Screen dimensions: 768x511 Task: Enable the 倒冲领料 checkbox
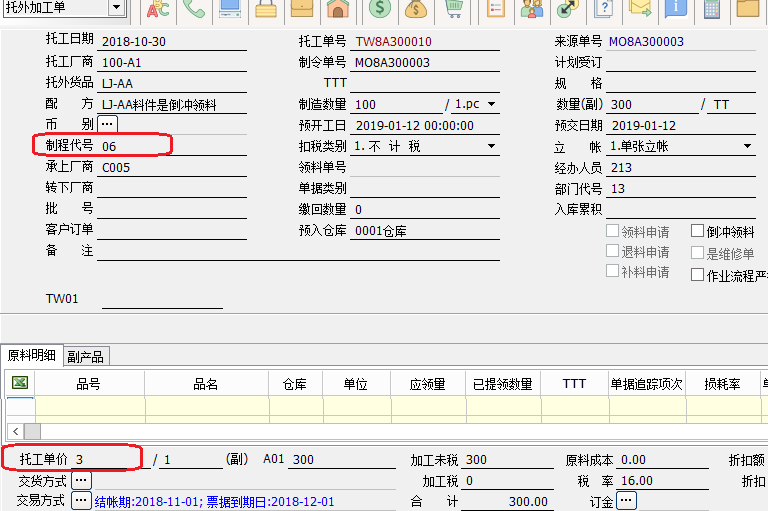697,231
